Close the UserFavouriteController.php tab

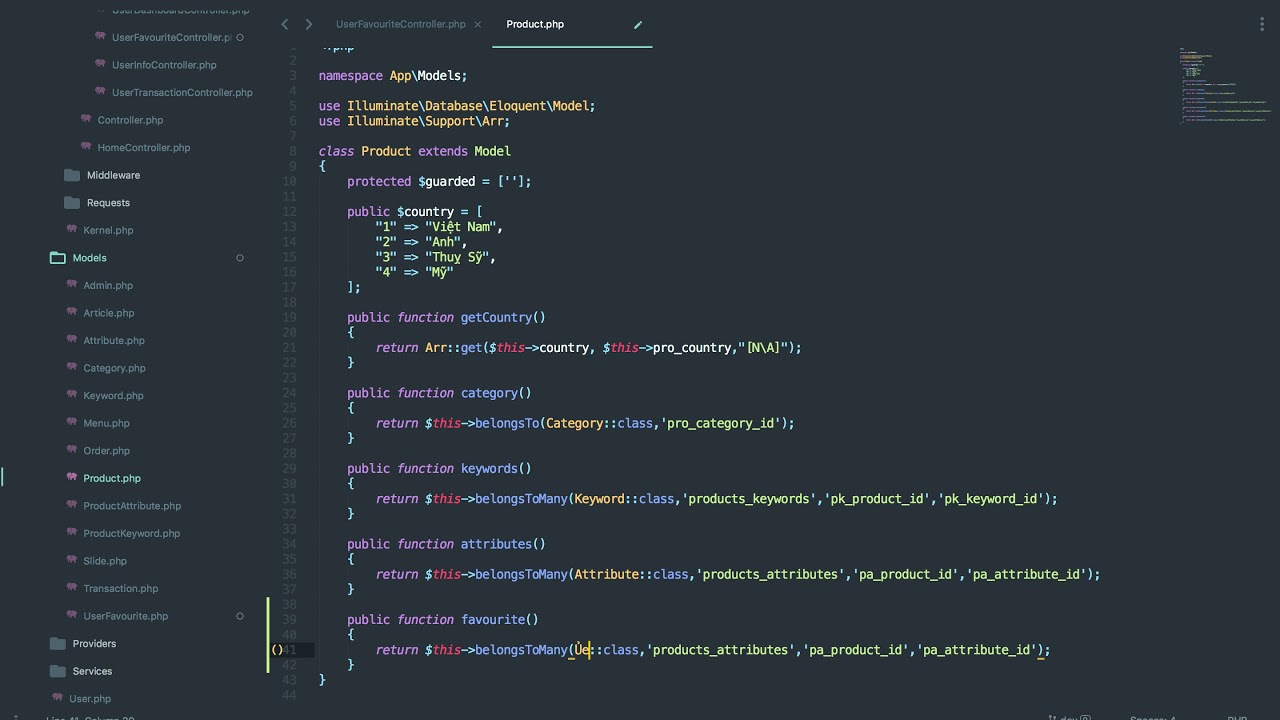click(x=478, y=25)
